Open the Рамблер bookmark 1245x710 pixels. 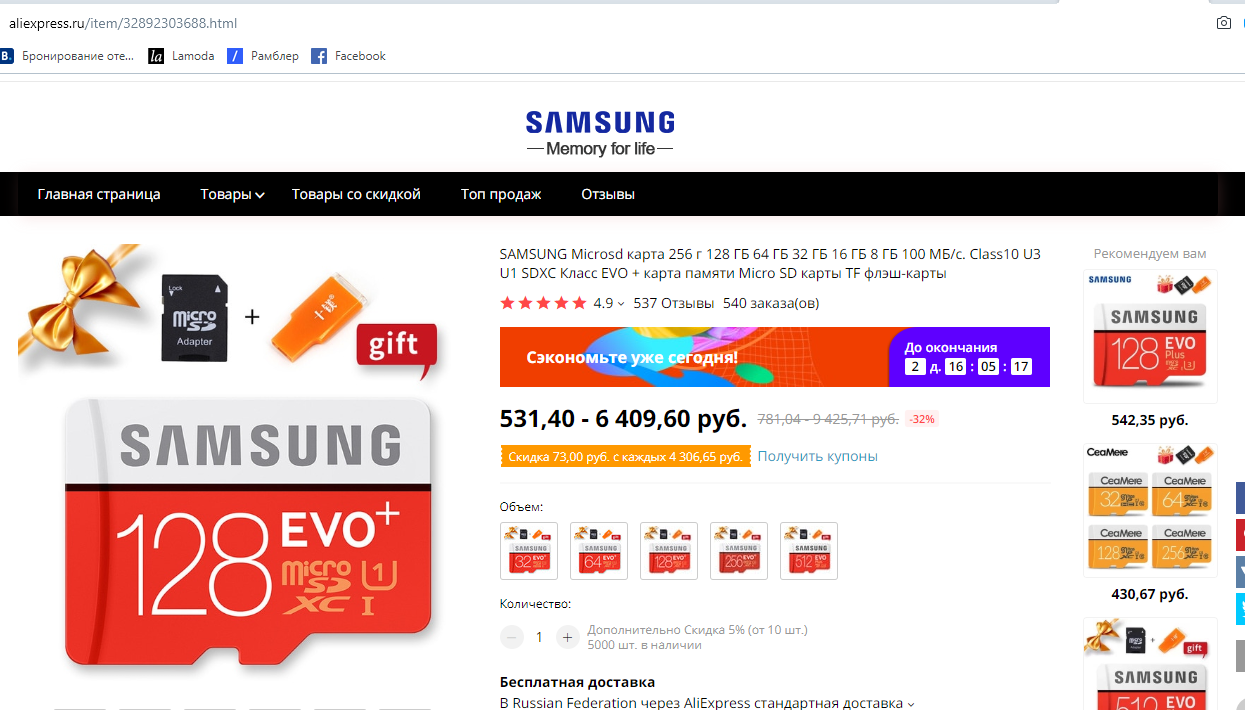263,56
